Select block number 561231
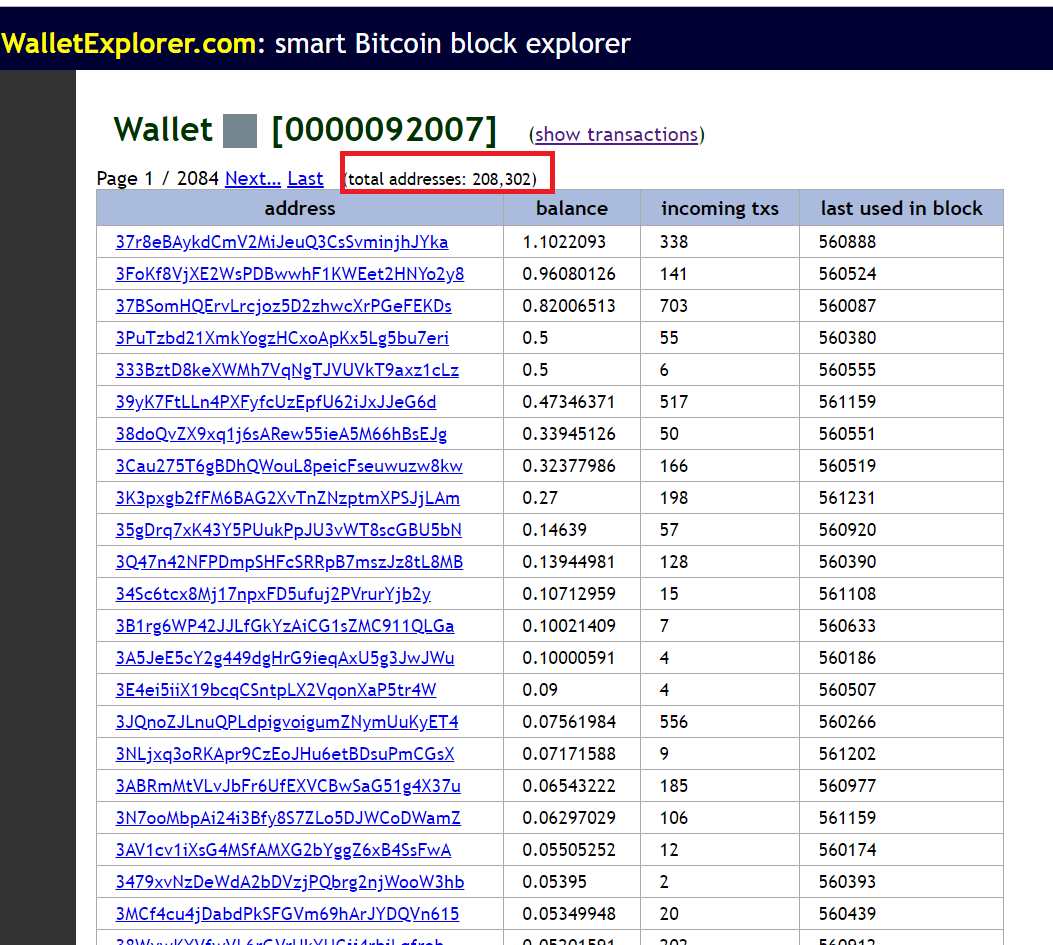1053x945 pixels. [847, 498]
